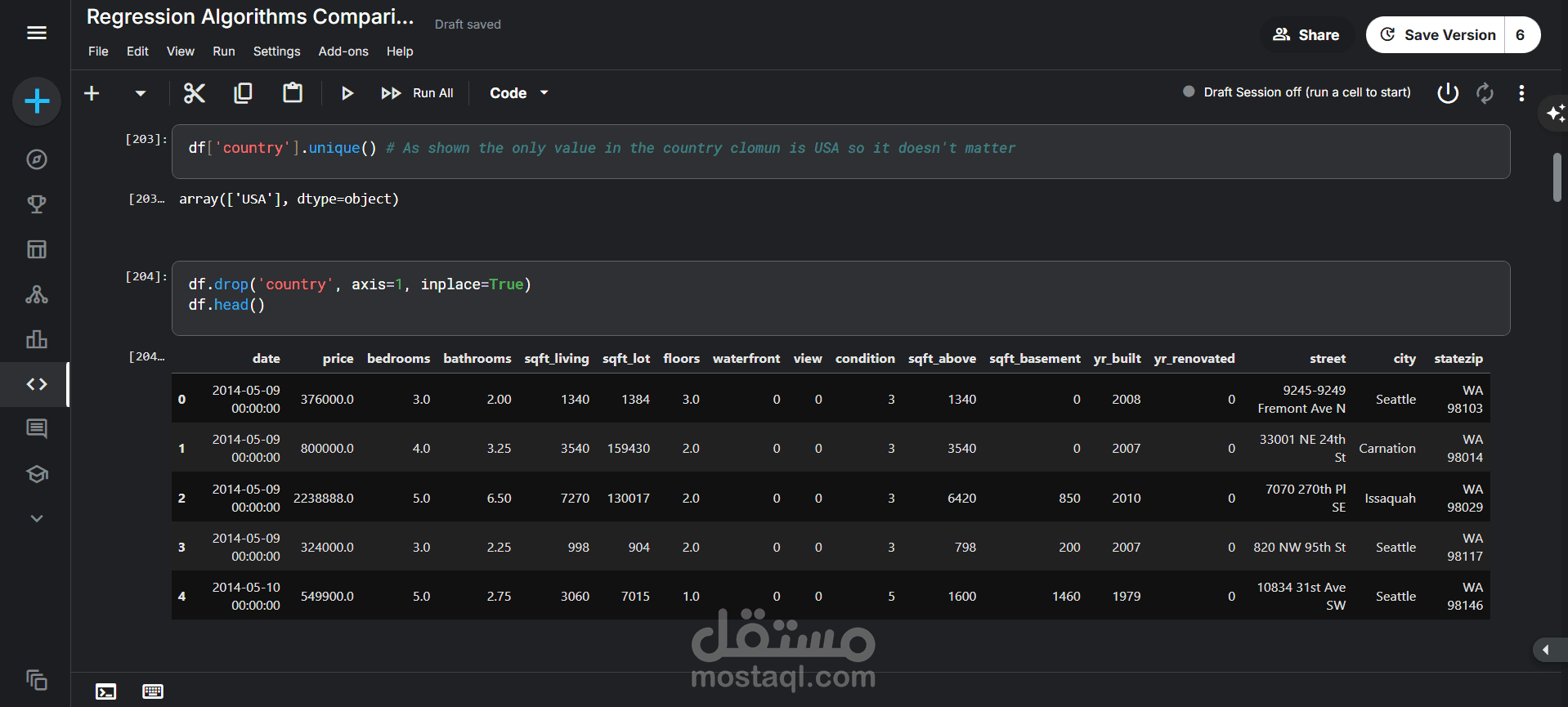Open the Competitions trophy icon in sidebar
This screenshot has height=707, width=1568.
[37, 204]
